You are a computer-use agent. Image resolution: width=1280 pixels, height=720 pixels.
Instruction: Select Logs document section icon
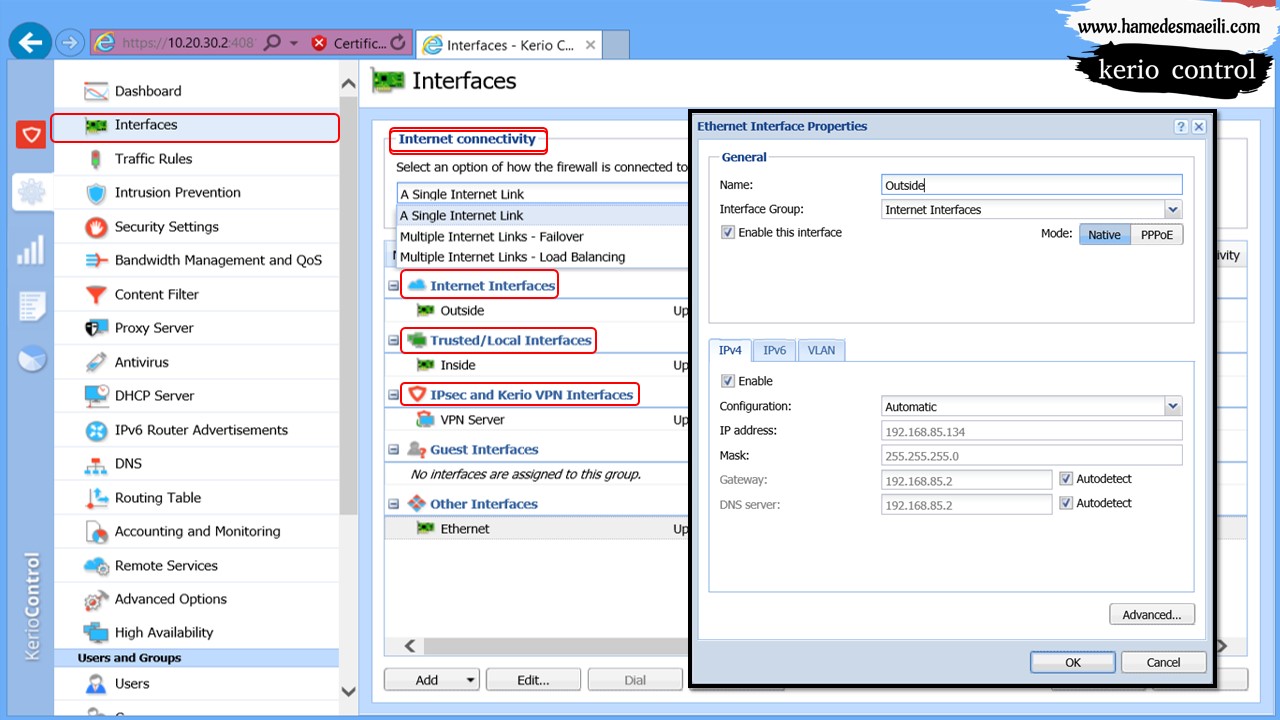(x=31, y=305)
